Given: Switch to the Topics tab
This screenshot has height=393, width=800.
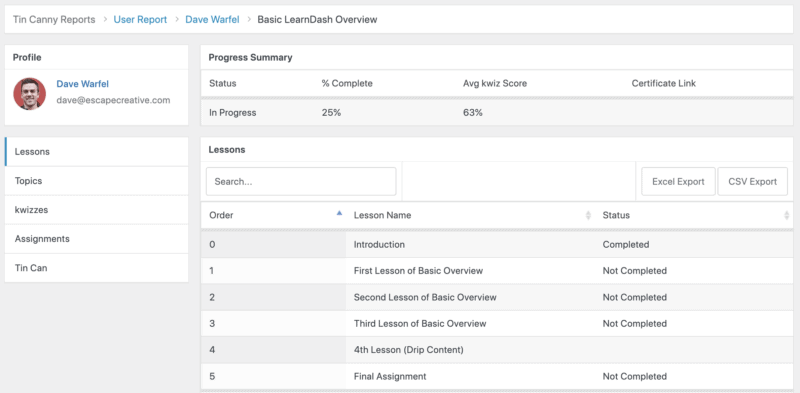Looking at the screenshot, I should pyautogui.click(x=96, y=181).
